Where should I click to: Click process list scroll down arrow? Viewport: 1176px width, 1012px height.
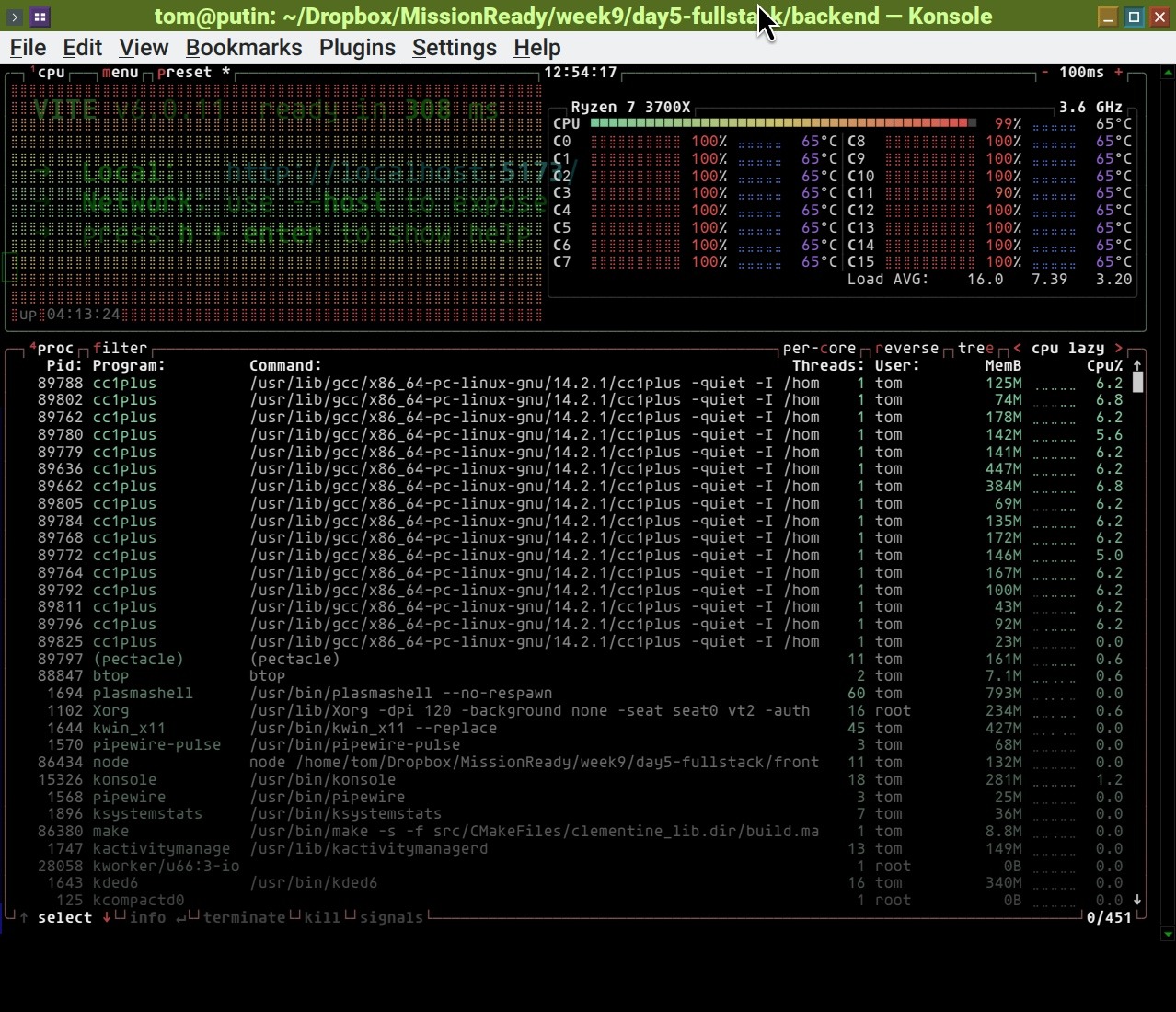pos(1137,900)
